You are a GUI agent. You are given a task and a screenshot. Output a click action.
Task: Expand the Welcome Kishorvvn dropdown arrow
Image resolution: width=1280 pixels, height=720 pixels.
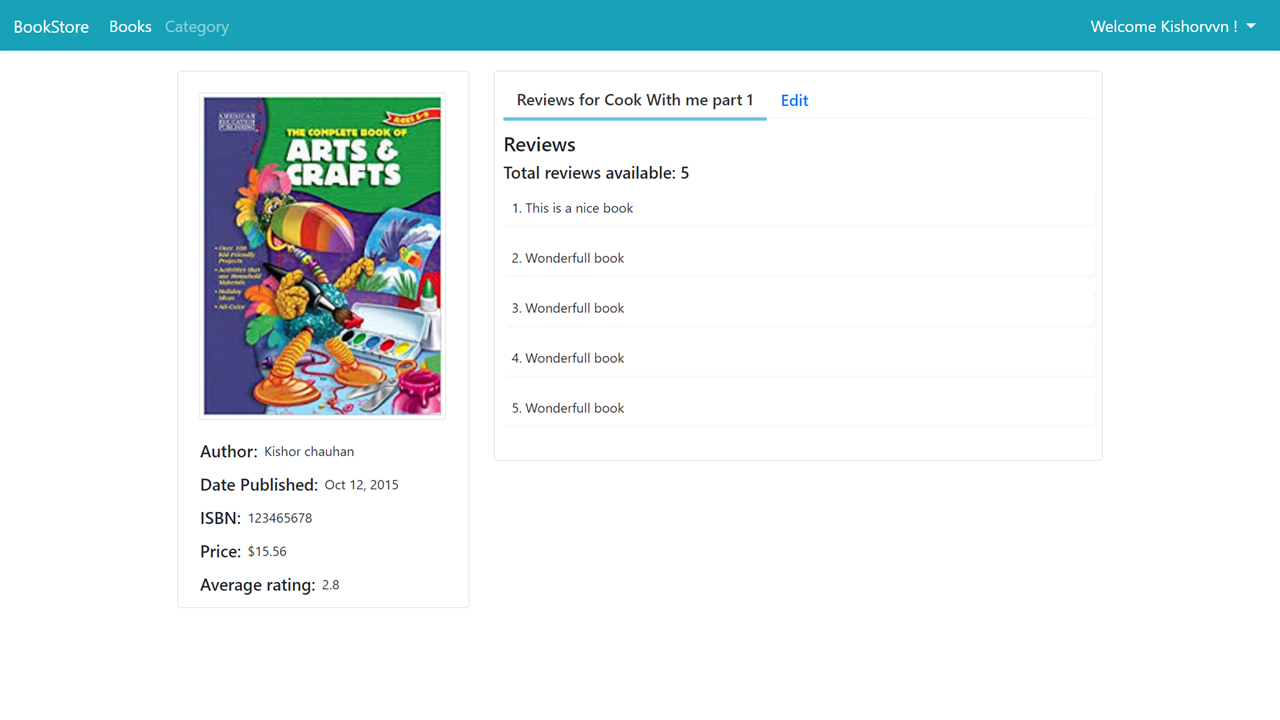pos(1251,27)
